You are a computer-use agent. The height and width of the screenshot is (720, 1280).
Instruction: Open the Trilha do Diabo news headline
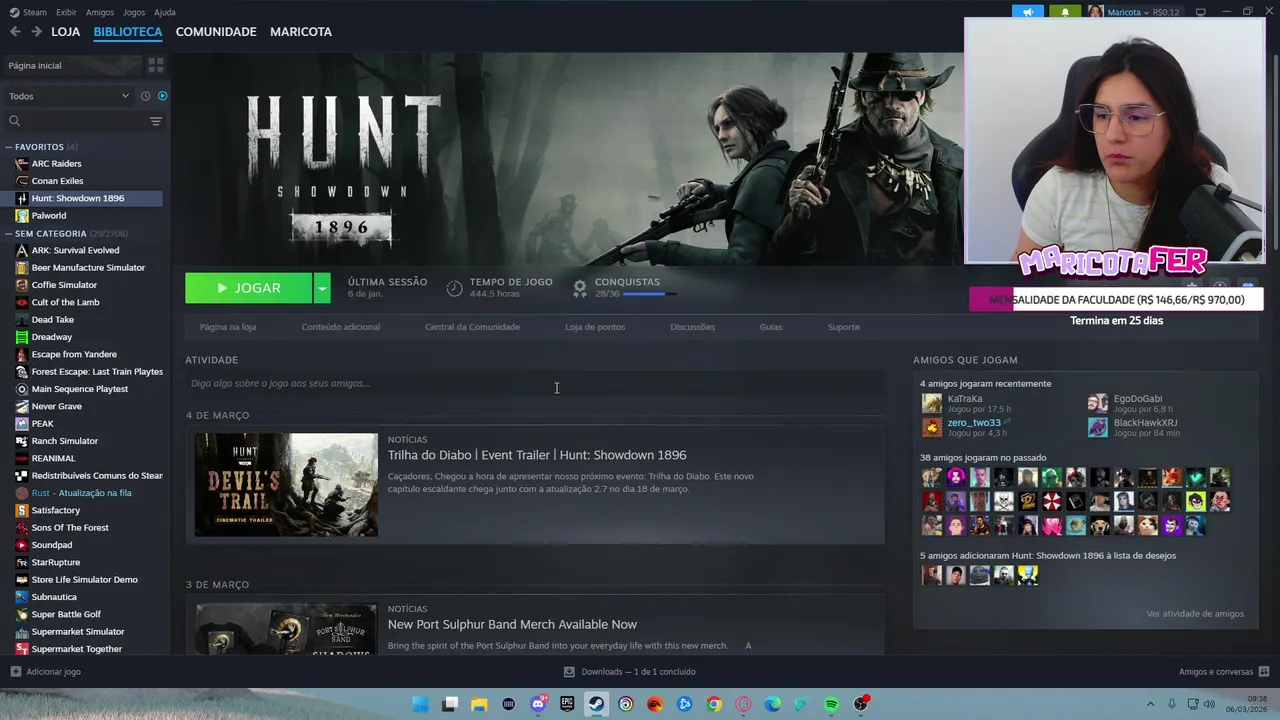click(537, 455)
